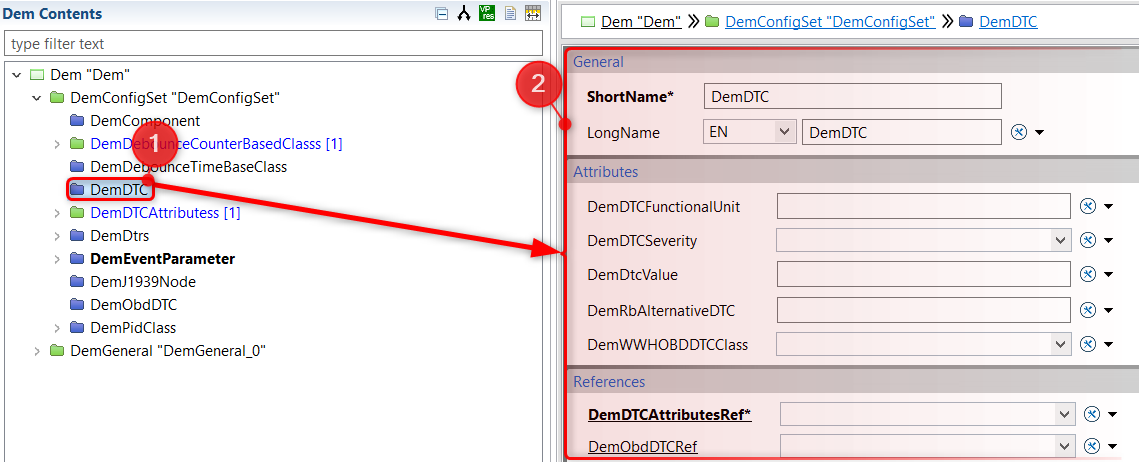Screen dimensions: 1139x462
Task: Click the table column-width toolbar icon
Action: 533,13
